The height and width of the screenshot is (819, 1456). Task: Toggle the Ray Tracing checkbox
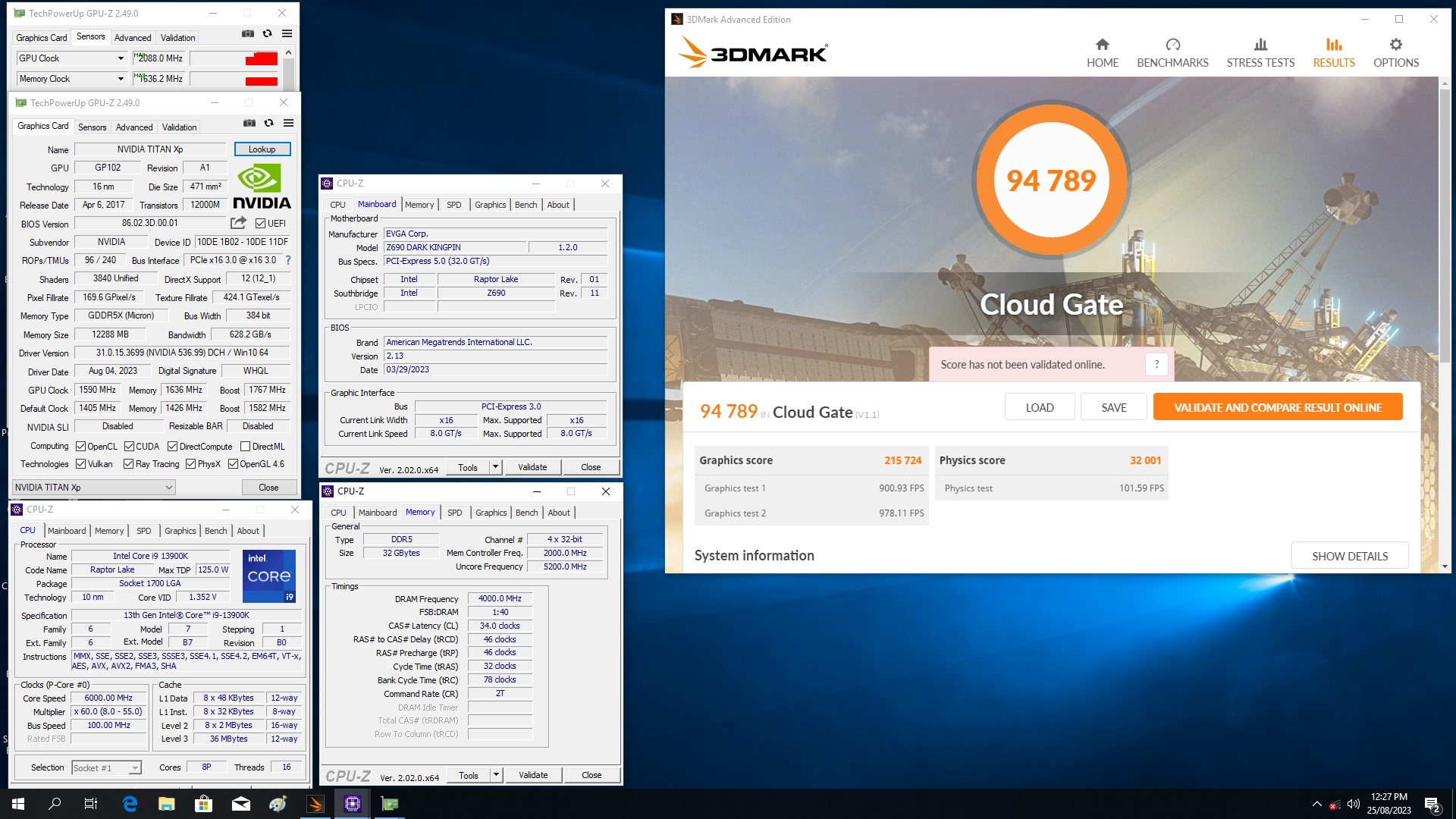pos(128,464)
